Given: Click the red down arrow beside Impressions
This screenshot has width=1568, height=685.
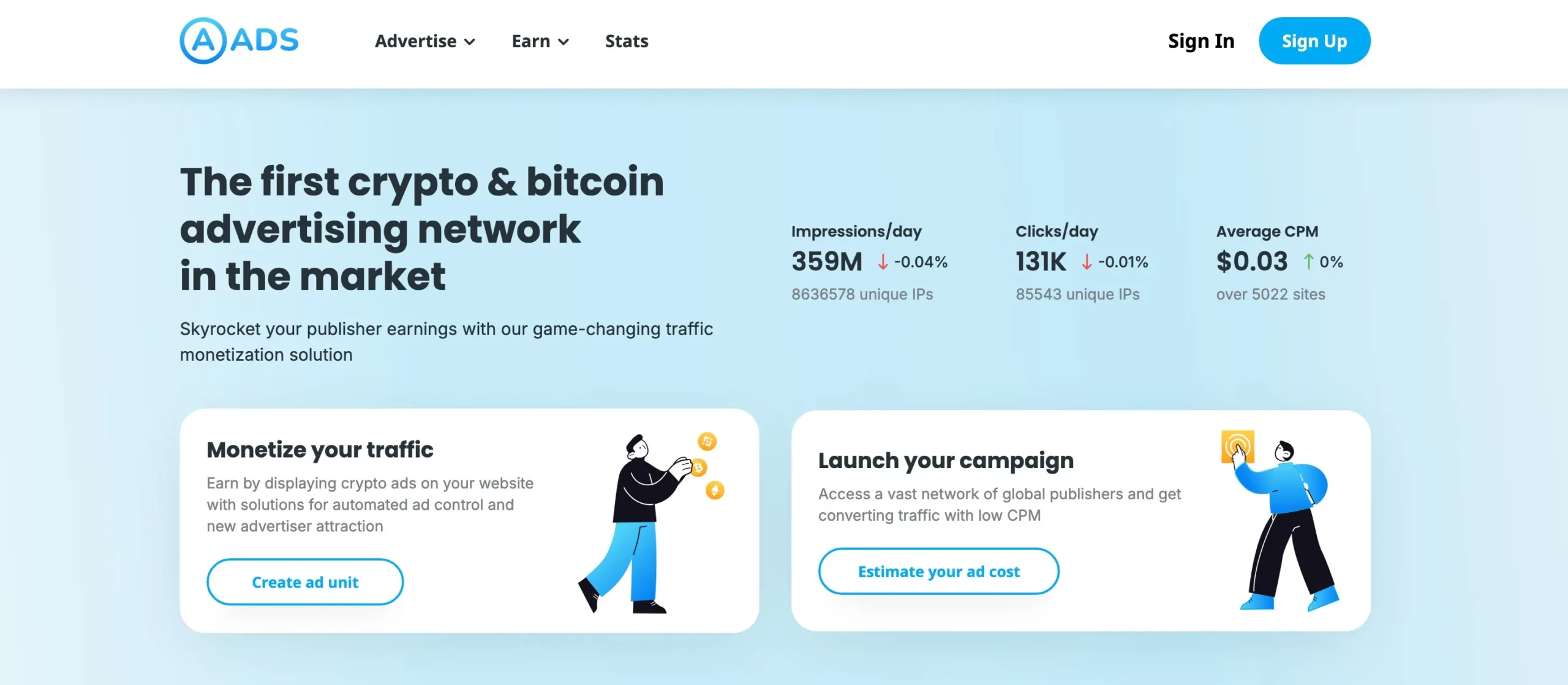Looking at the screenshot, I should click(883, 262).
